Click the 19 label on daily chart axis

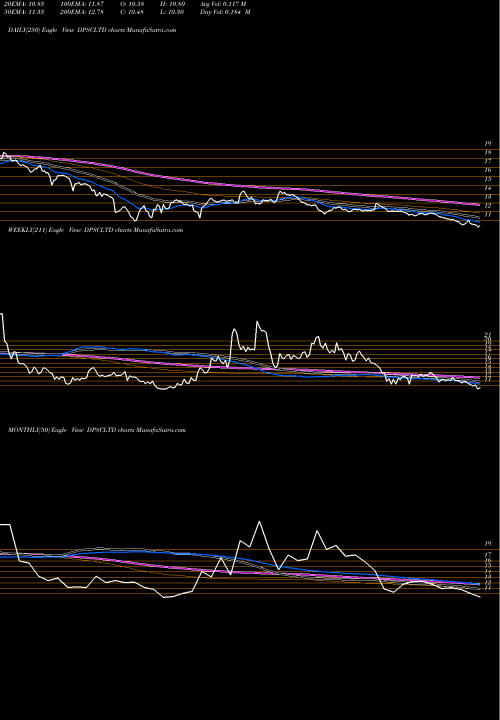pos(488,144)
